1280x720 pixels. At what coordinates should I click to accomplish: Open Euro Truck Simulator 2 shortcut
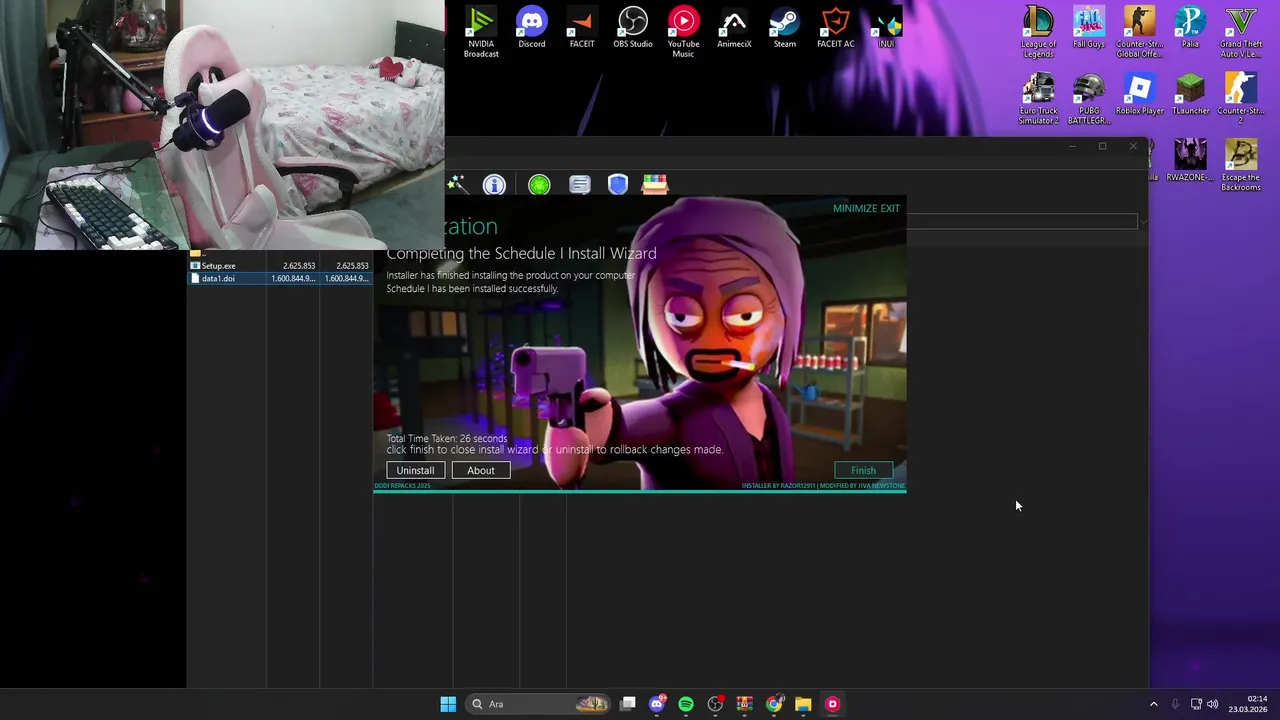tap(1038, 99)
